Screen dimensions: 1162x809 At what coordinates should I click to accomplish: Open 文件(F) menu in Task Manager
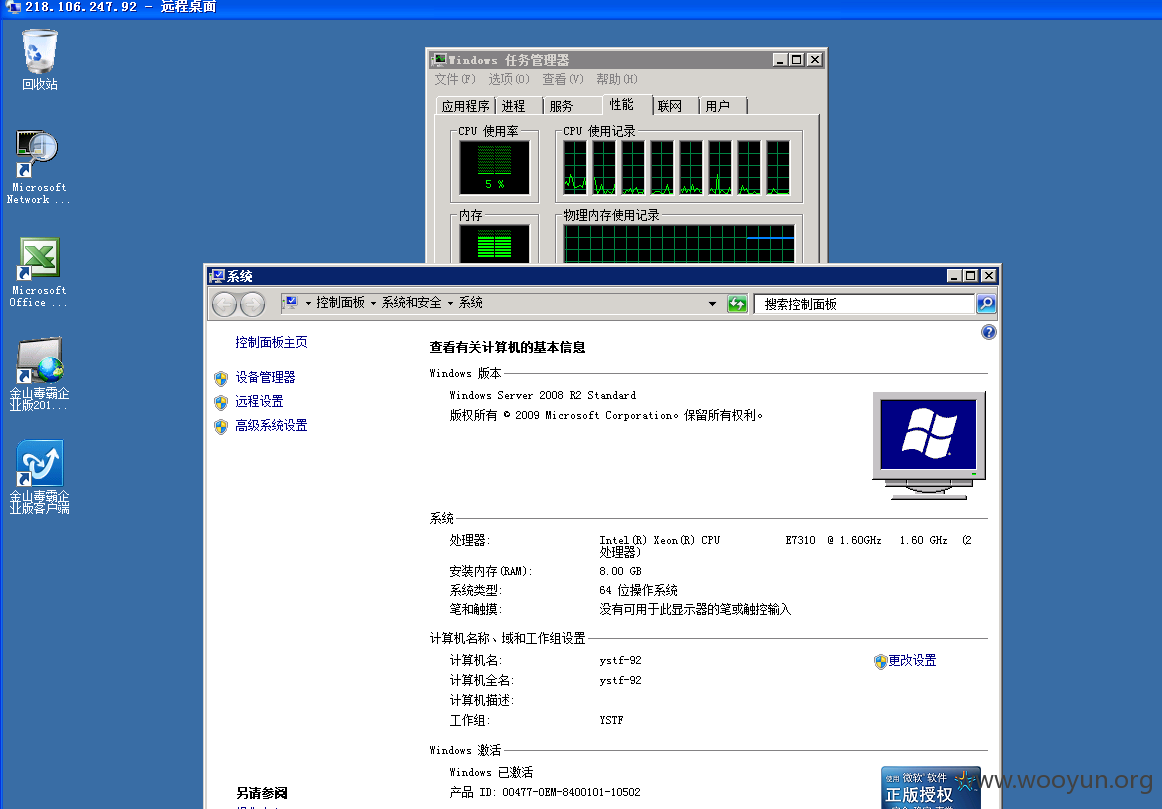[454, 79]
